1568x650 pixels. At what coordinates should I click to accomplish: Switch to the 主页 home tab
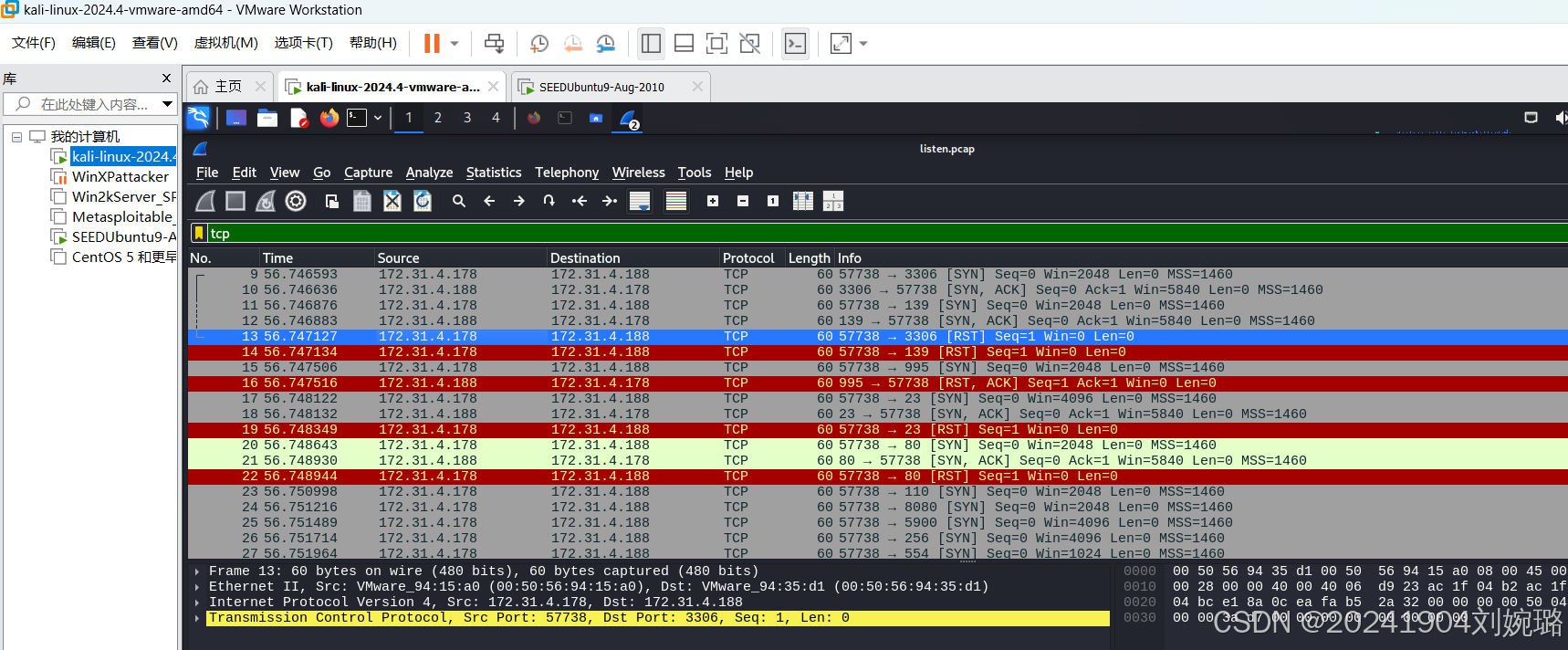[229, 87]
